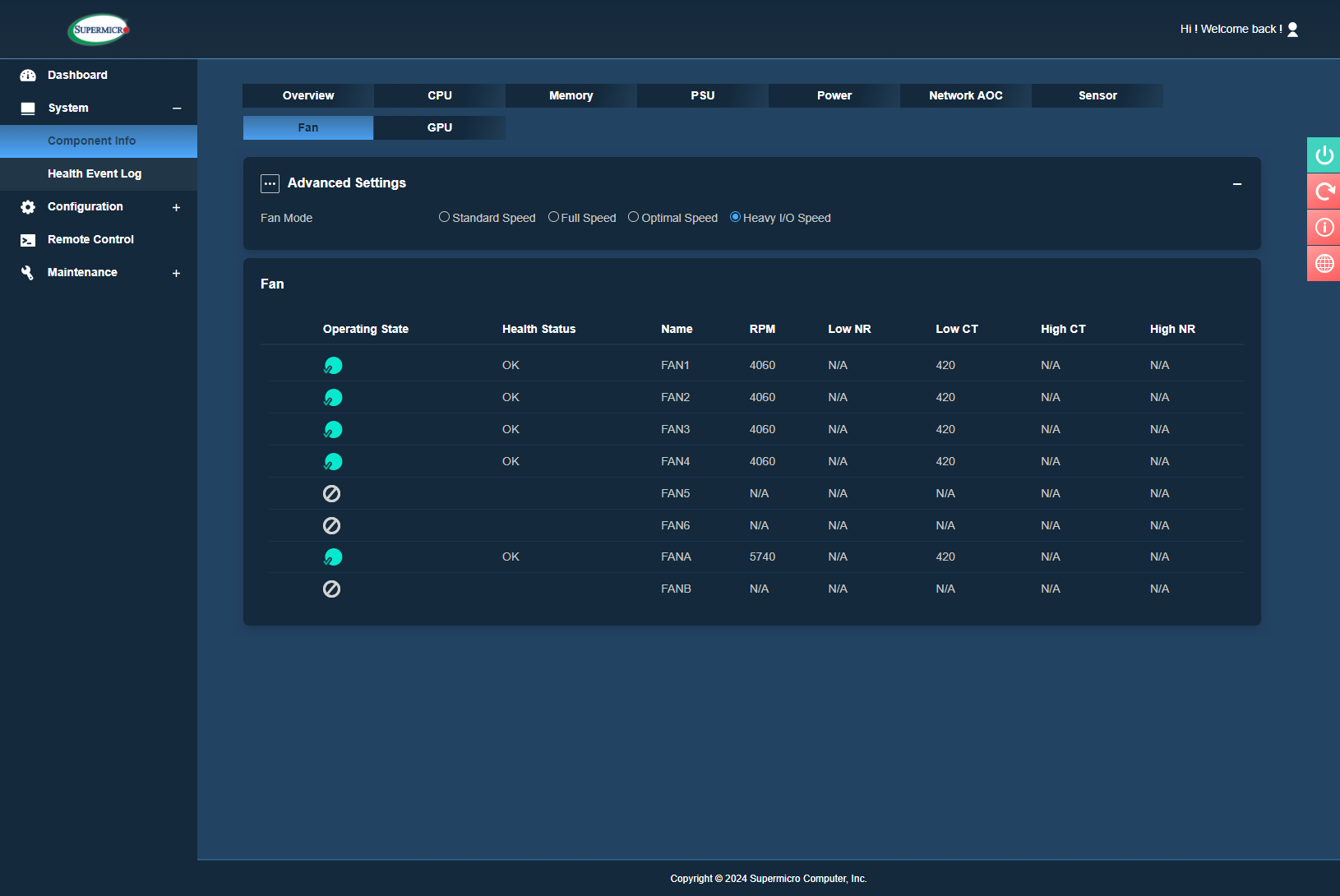Open the Memory tab
Image resolution: width=1340 pixels, height=896 pixels.
click(571, 95)
